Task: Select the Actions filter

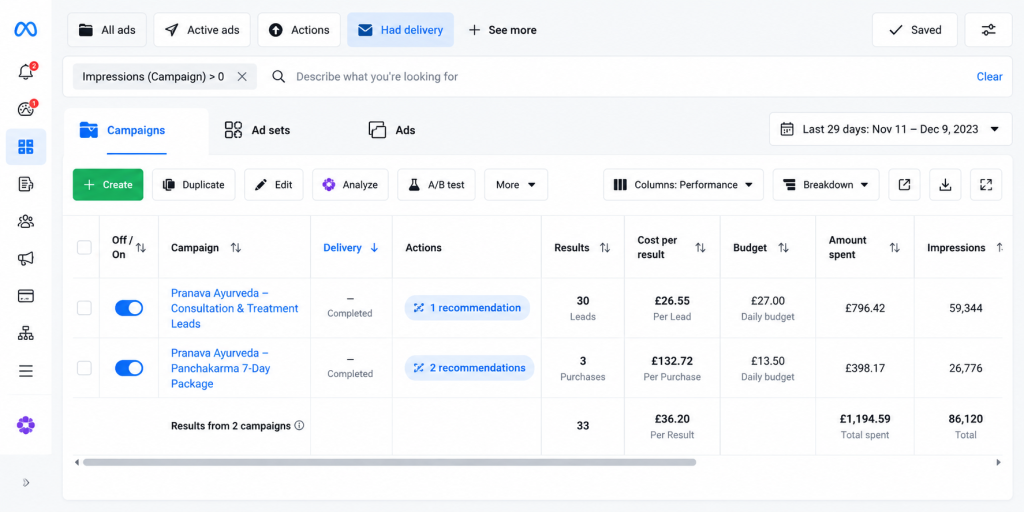Action: [x=299, y=30]
